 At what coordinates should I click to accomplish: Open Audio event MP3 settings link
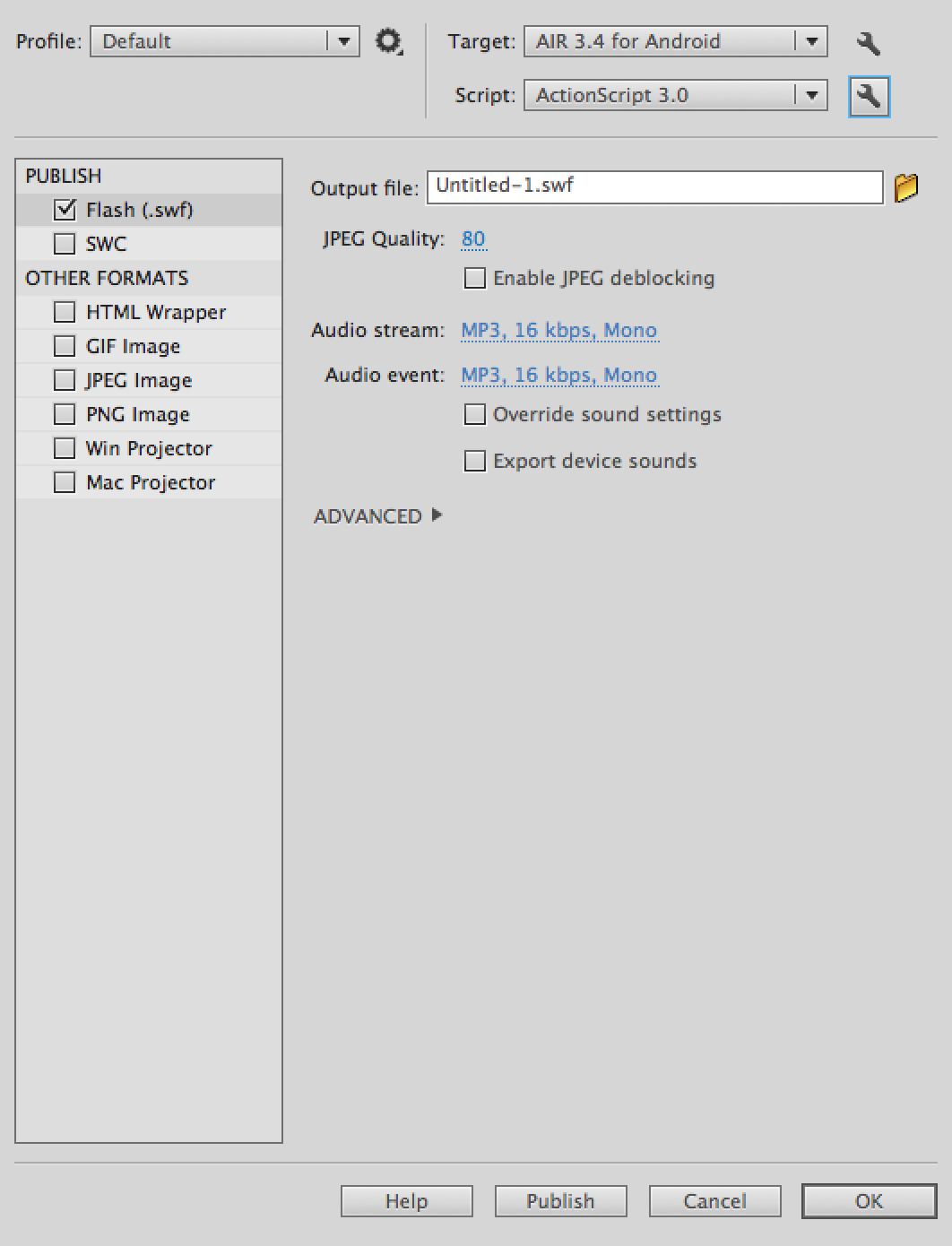click(x=559, y=375)
